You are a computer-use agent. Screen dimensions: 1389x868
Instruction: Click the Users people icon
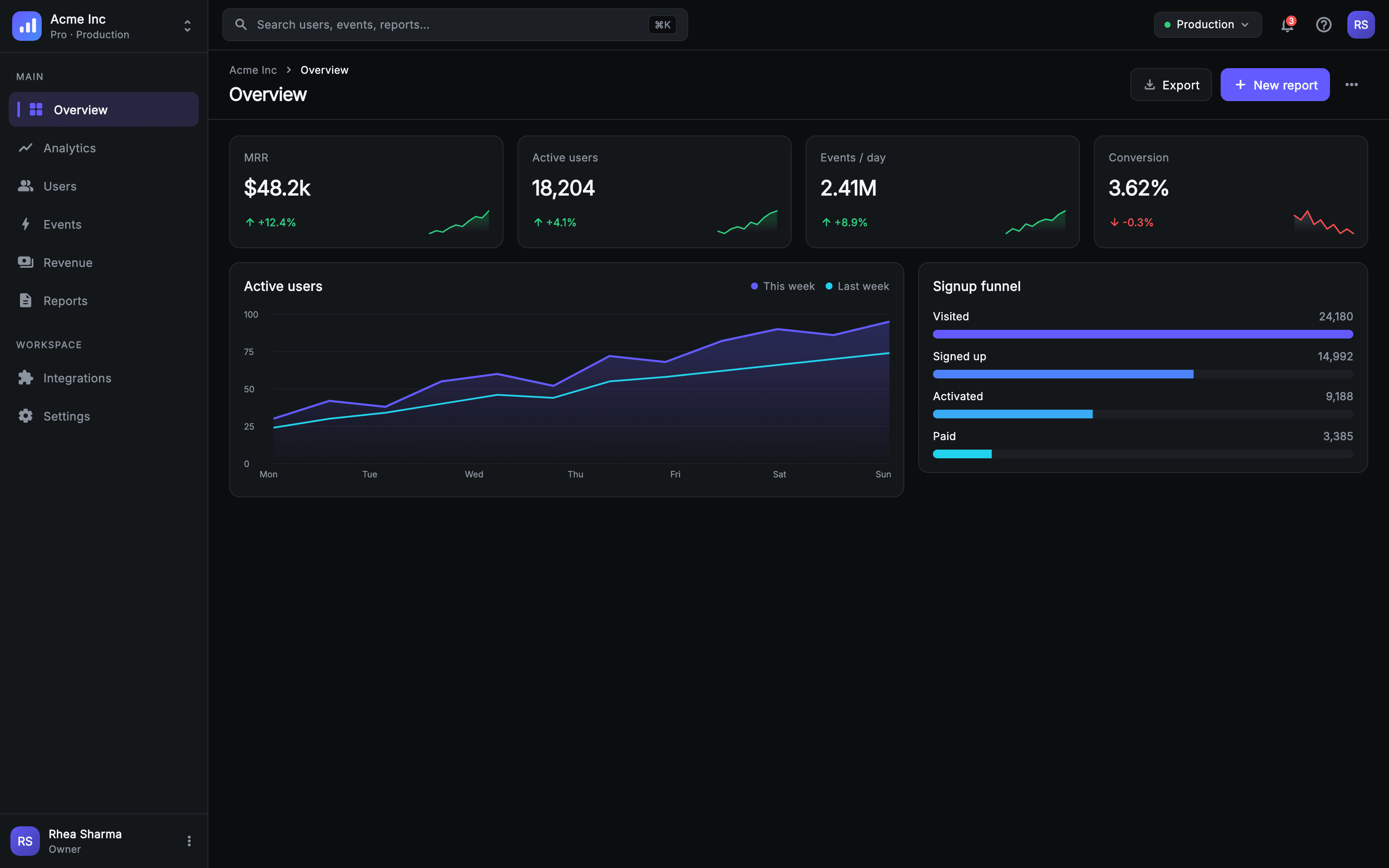click(25, 186)
